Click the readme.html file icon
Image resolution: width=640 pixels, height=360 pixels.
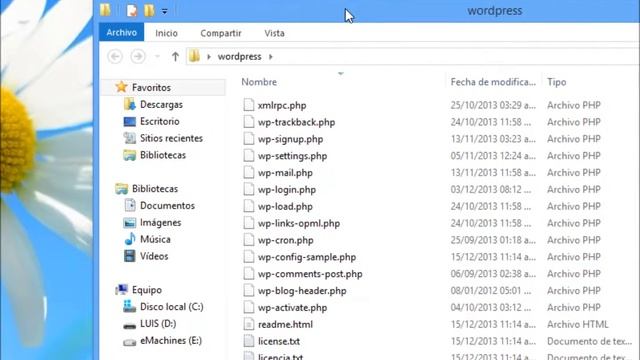[249, 324]
